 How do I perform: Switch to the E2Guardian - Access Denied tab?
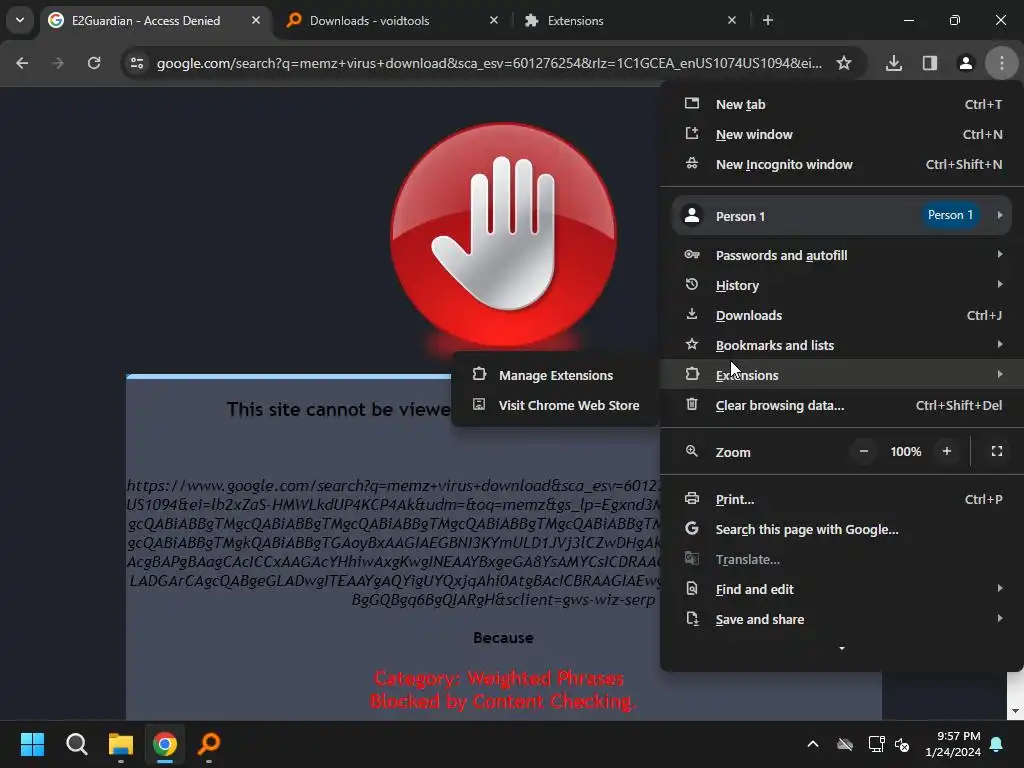tap(157, 20)
